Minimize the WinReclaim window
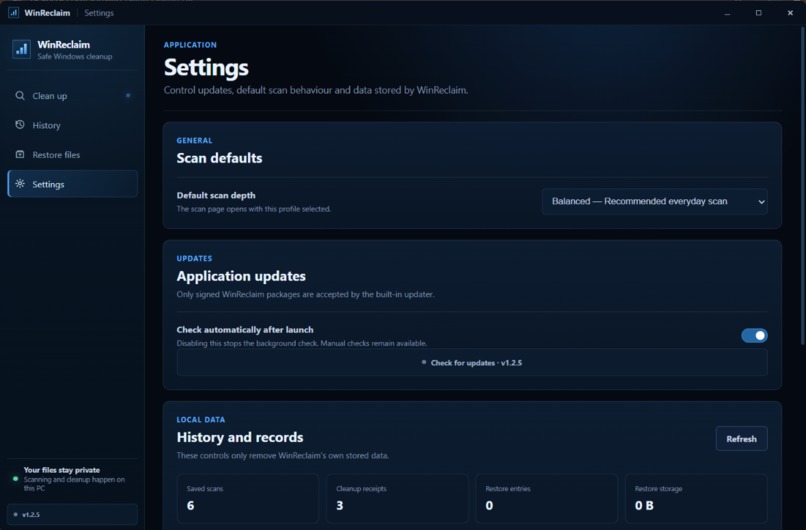 tap(727, 13)
